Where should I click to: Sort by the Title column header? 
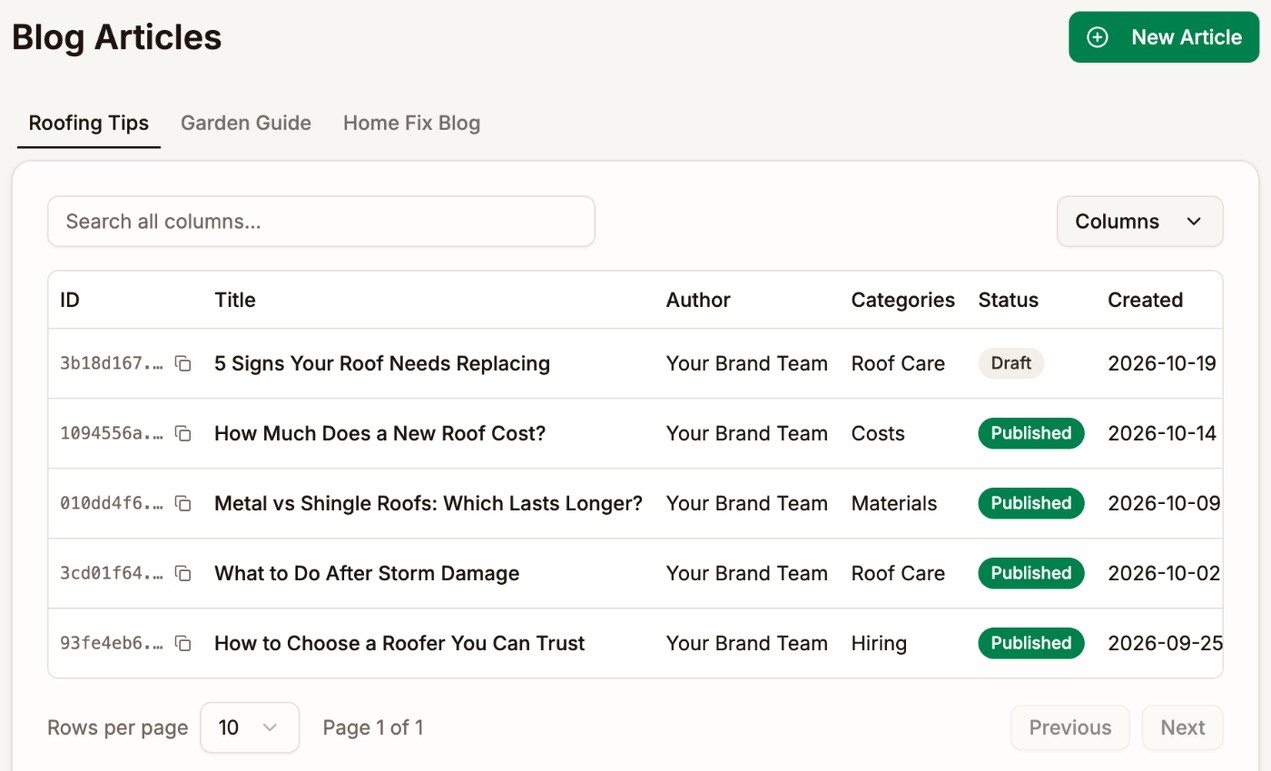pos(235,300)
